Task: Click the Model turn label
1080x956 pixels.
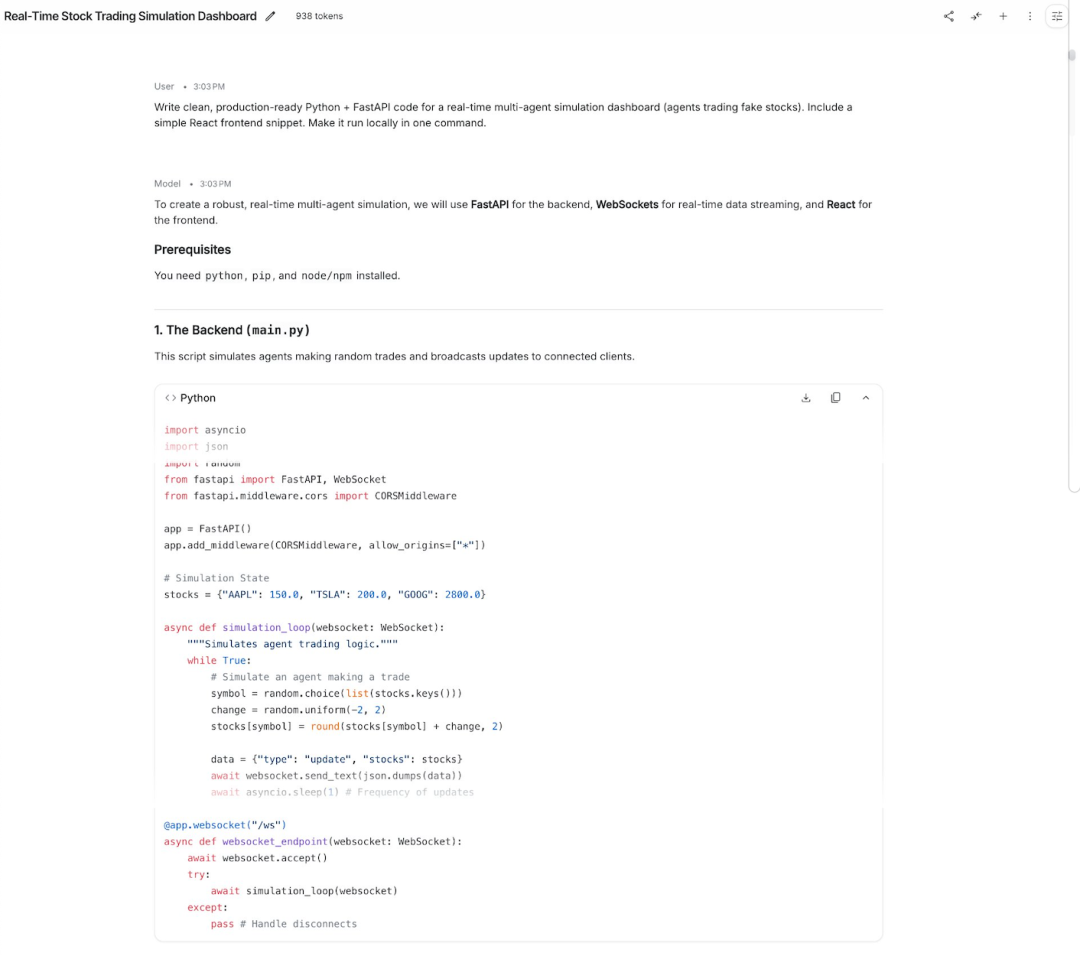Action: tap(167, 184)
